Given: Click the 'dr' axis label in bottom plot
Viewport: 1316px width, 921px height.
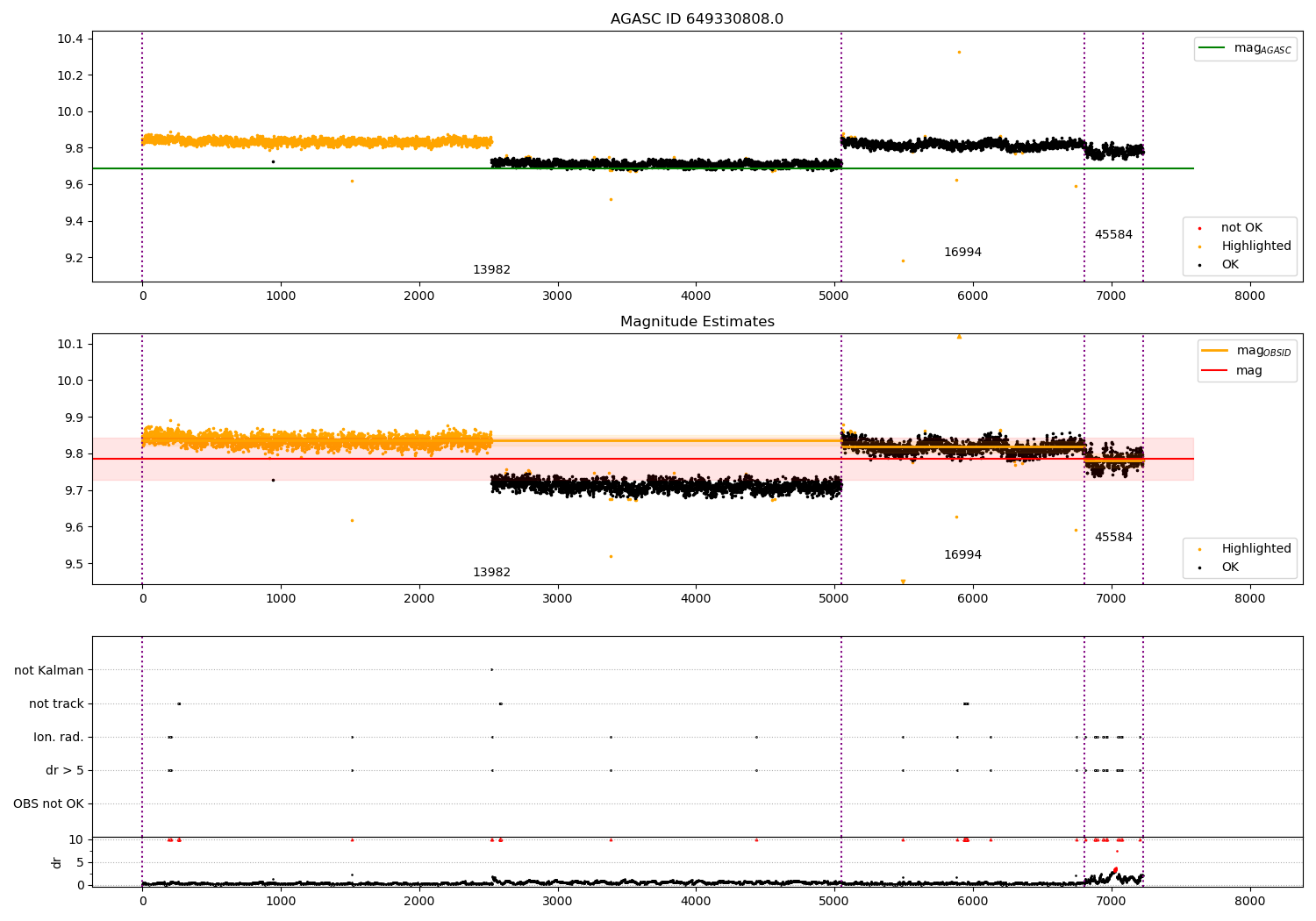Looking at the screenshot, I should [x=56, y=862].
